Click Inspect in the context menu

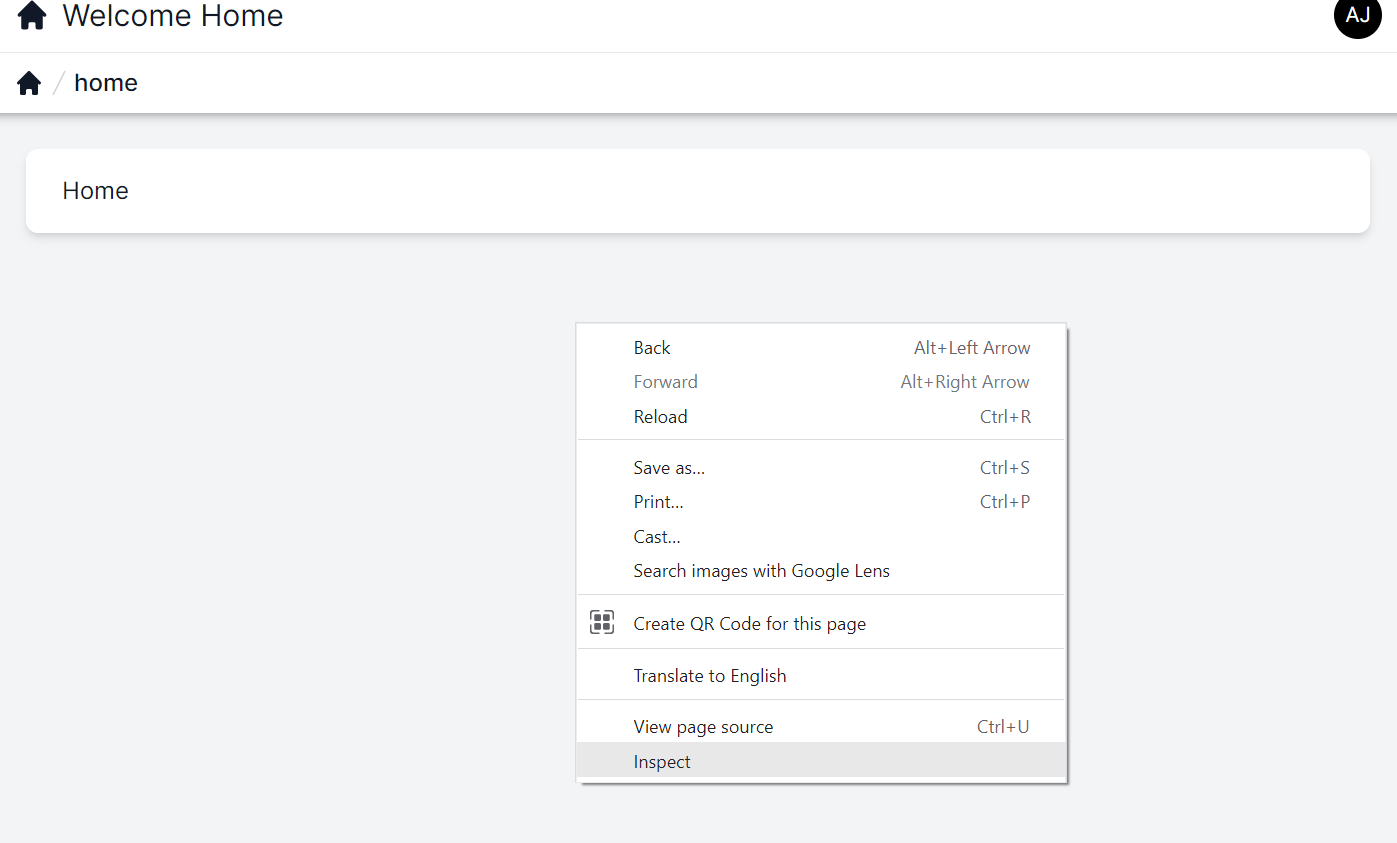click(x=662, y=762)
